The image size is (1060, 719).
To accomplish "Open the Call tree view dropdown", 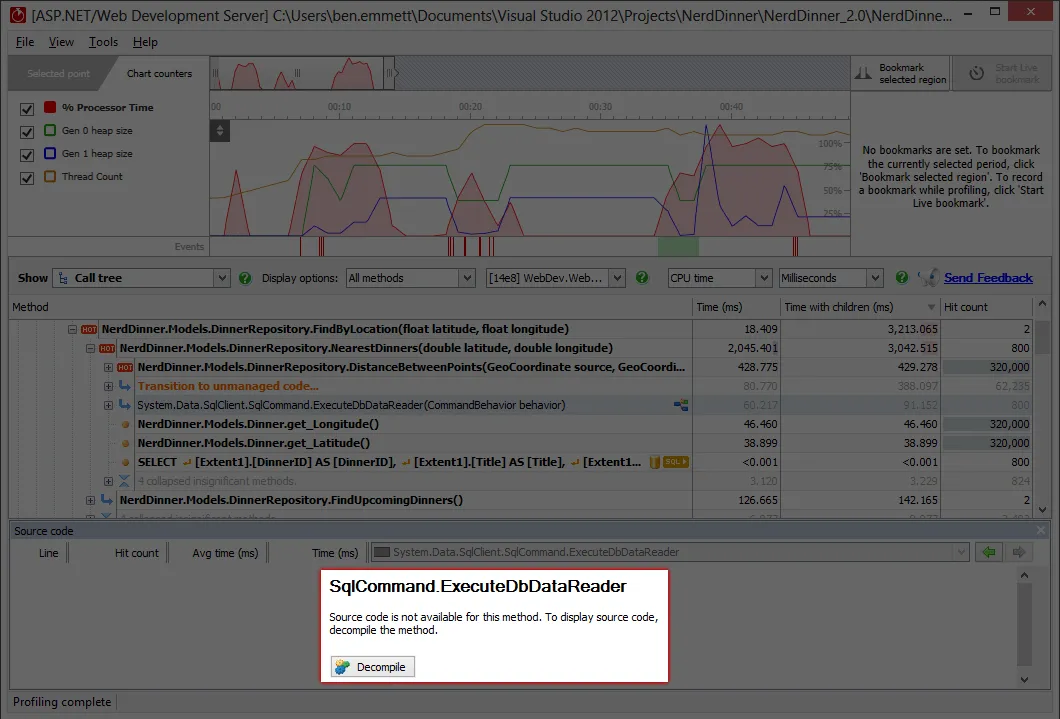I will 222,278.
